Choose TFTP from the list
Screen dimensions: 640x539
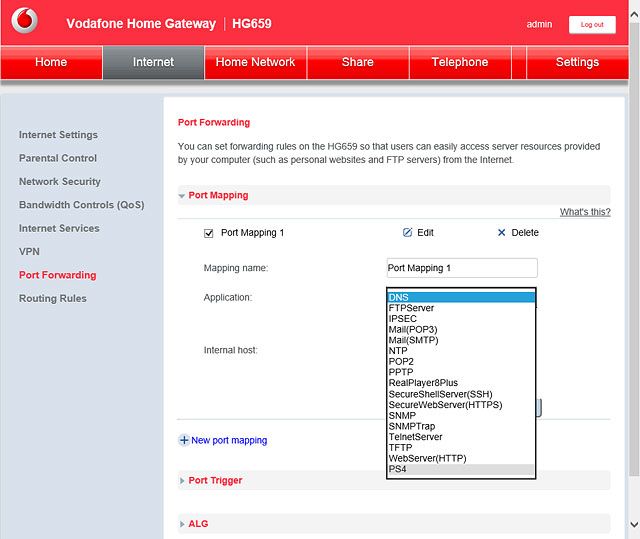point(460,448)
